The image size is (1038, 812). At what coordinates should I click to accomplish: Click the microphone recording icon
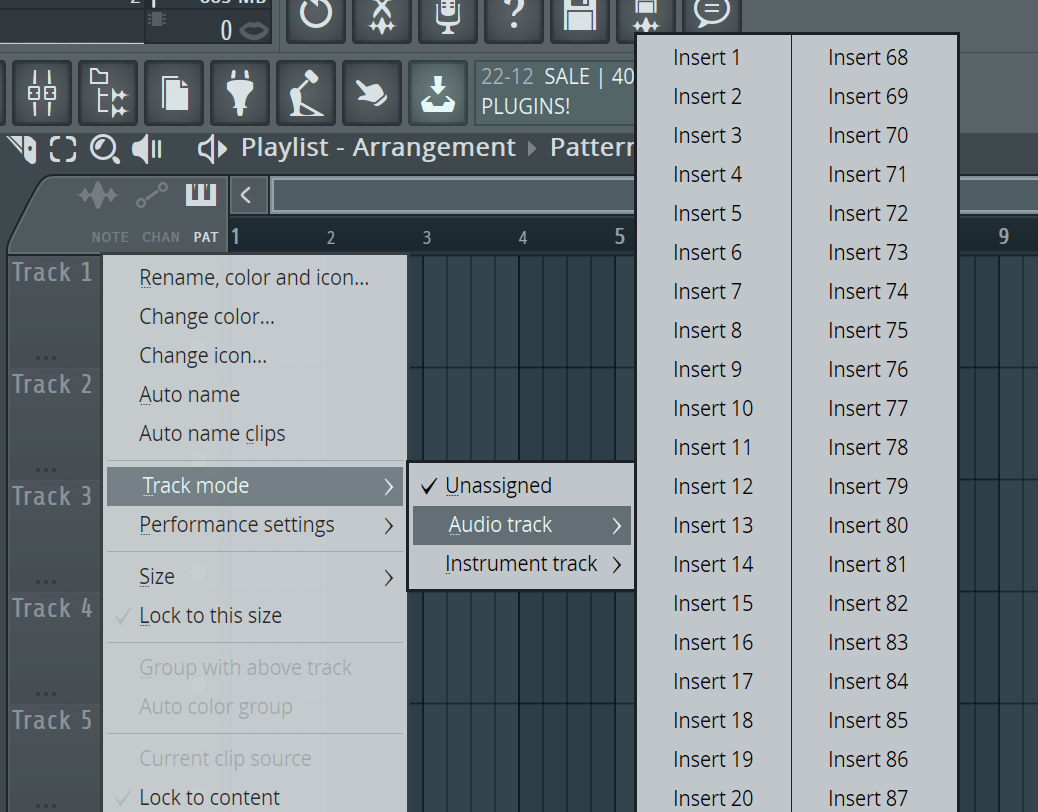coord(447,18)
